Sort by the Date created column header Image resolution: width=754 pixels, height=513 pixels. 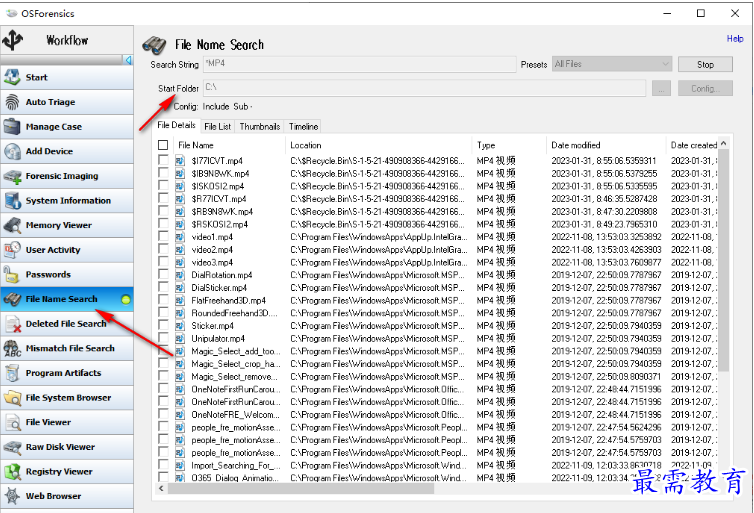pos(692,145)
